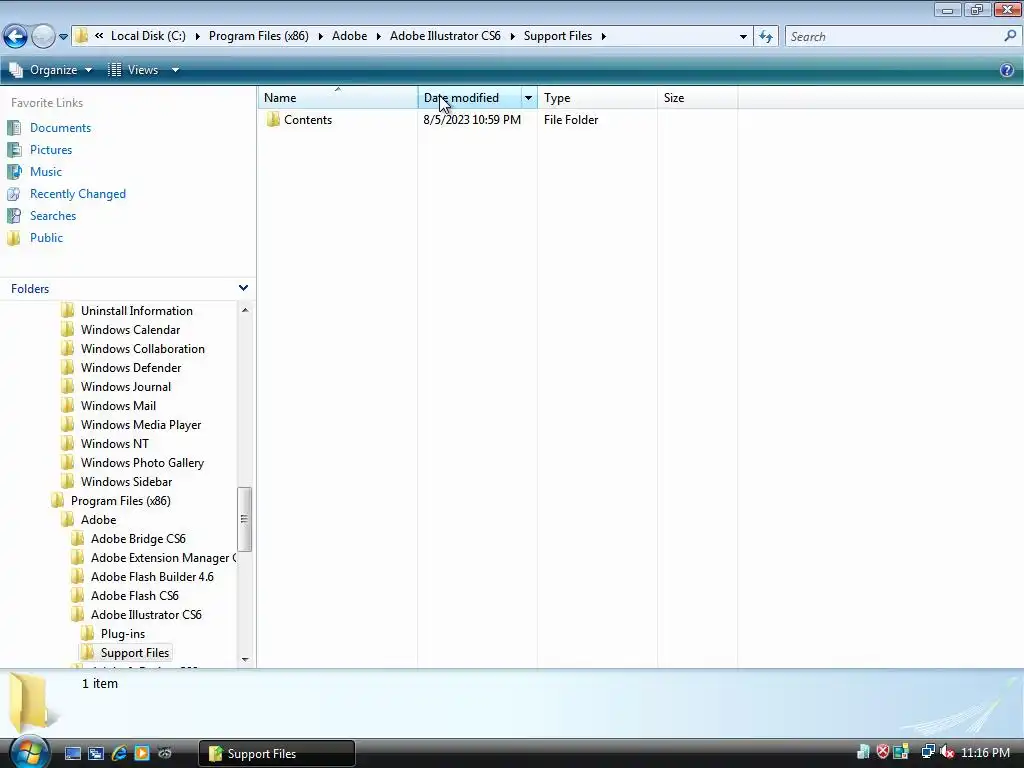This screenshot has height=768, width=1024.
Task: Open Public in Favorite Links
Action: tap(46, 238)
